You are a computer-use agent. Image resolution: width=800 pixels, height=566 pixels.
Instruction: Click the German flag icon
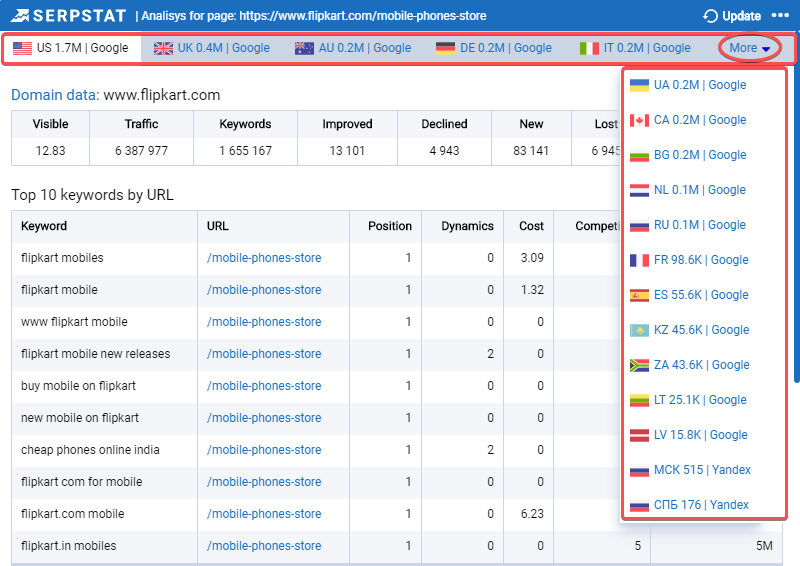click(445, 48)
